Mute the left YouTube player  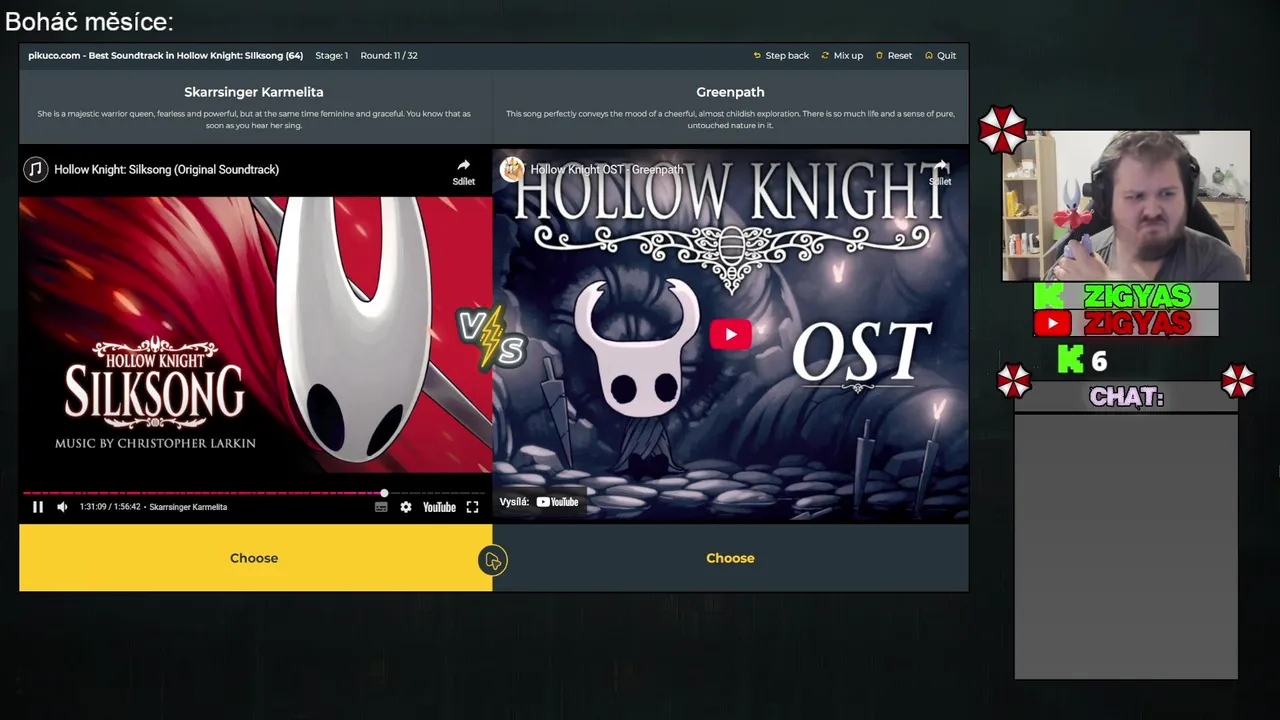pyautogui.click(x=62, y=507)
